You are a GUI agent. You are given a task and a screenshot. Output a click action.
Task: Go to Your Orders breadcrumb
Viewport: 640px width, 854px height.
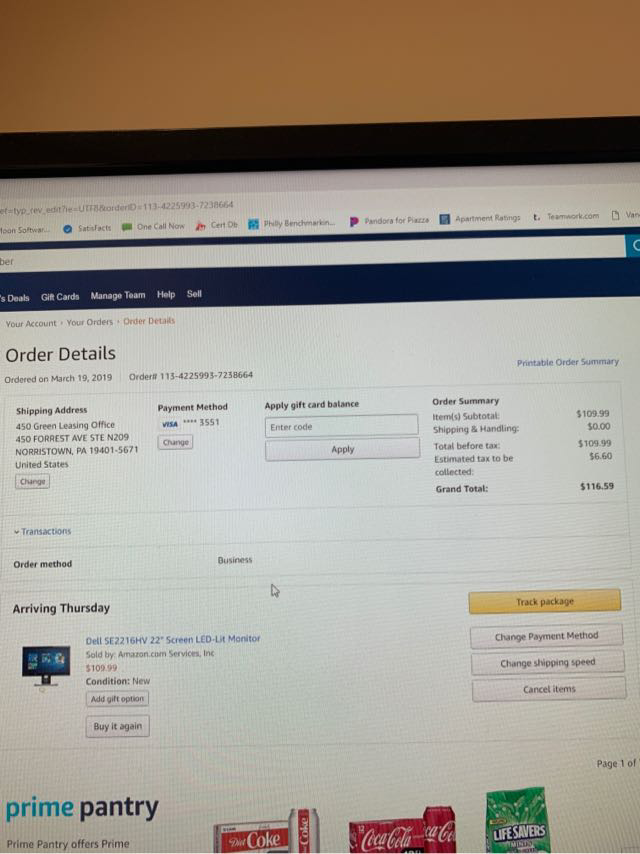(x=89, y=322)
